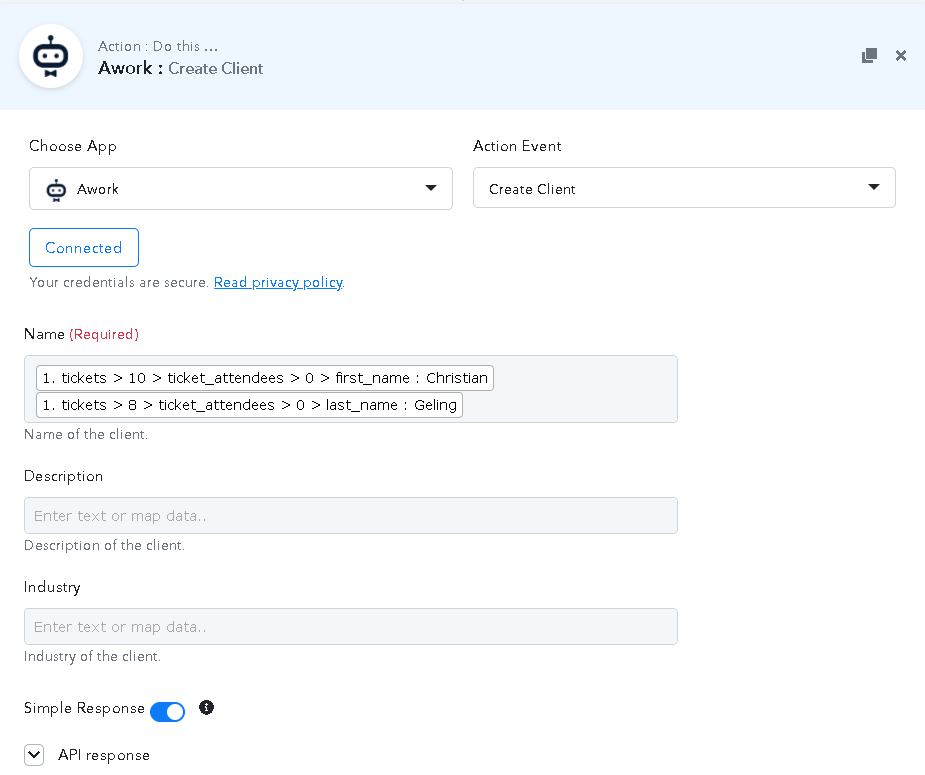Image resolution: width=925 pixels, height=775 pixels.
Task: Click the duplicate action icon in header
Action: click(x=869, y=56)
